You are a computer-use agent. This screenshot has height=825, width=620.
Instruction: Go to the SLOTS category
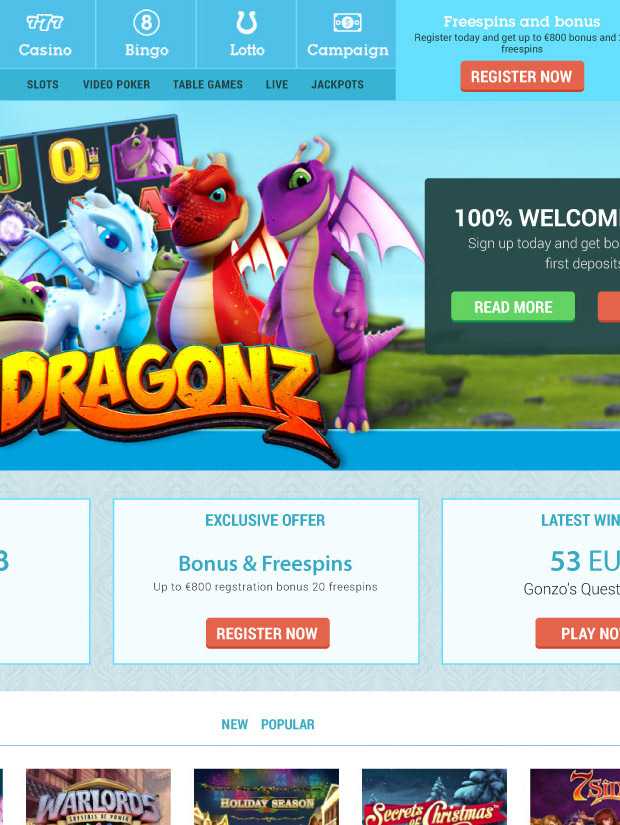43,84
